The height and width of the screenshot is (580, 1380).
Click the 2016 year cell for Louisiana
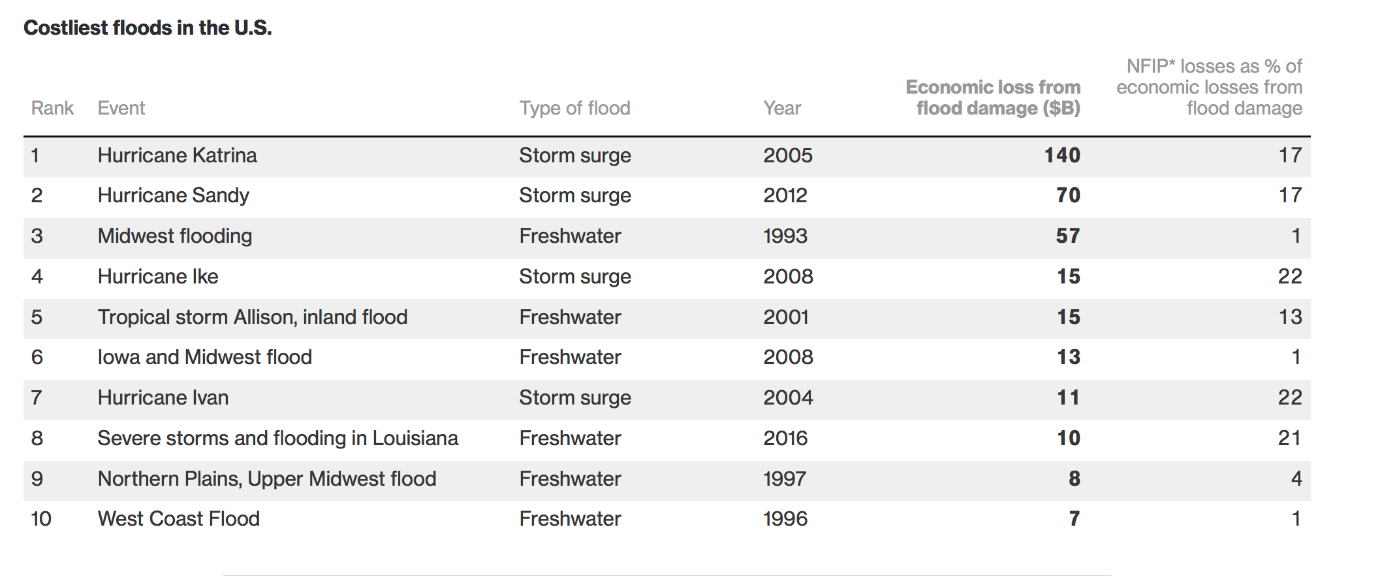tap(785, 438)
